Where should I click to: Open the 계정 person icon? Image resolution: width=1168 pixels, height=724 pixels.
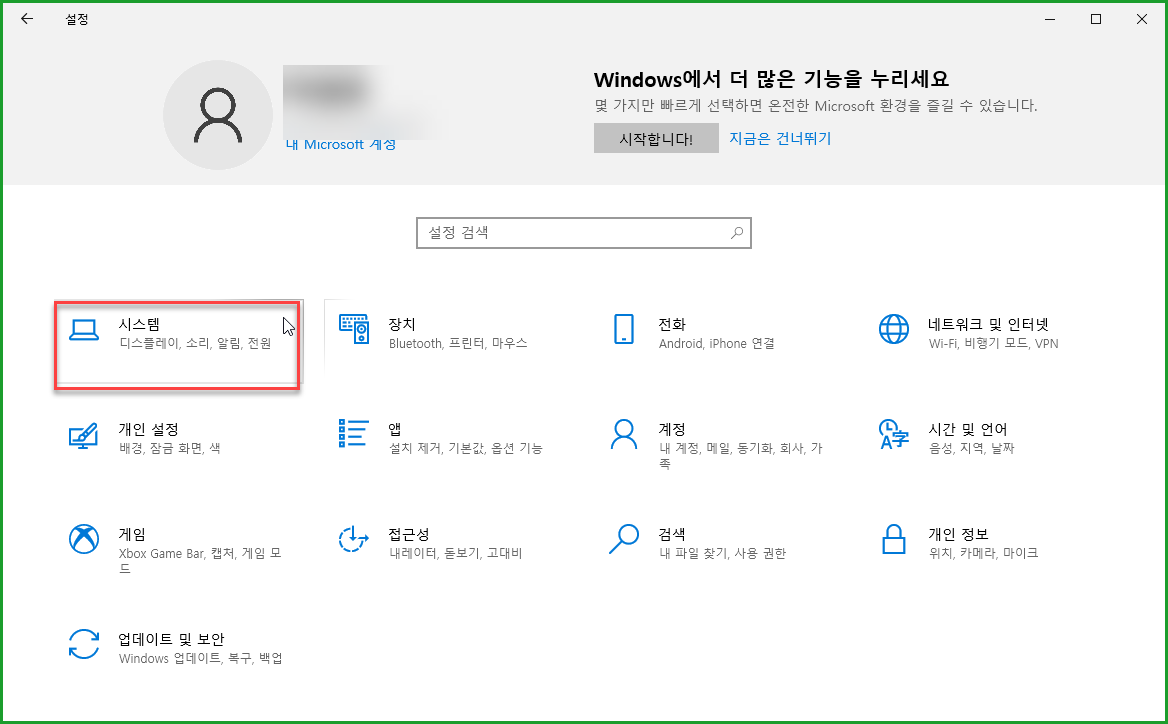tap(623, 434)
